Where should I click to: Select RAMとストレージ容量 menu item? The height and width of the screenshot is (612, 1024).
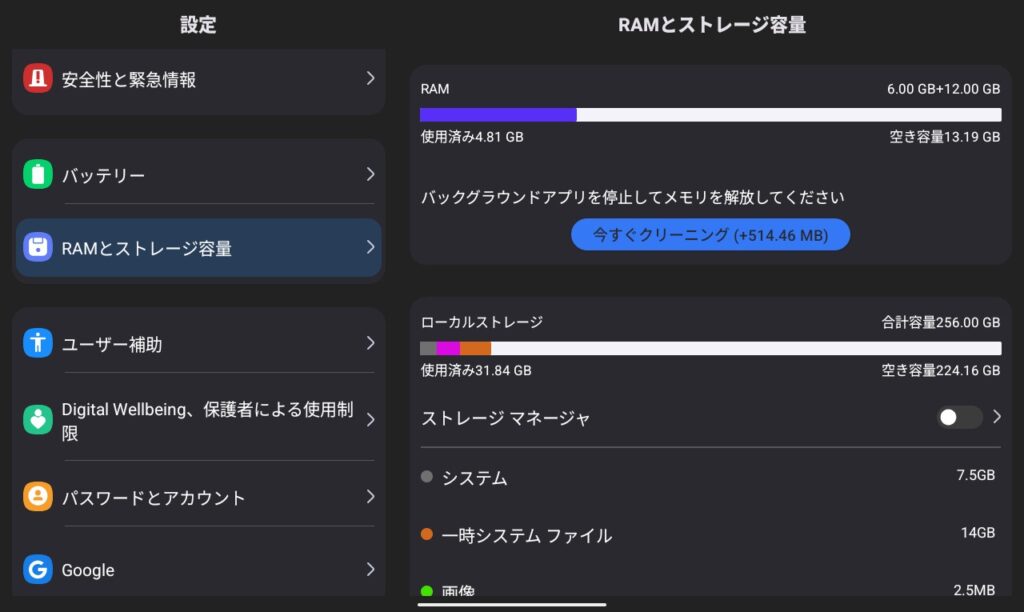point(199,248)
